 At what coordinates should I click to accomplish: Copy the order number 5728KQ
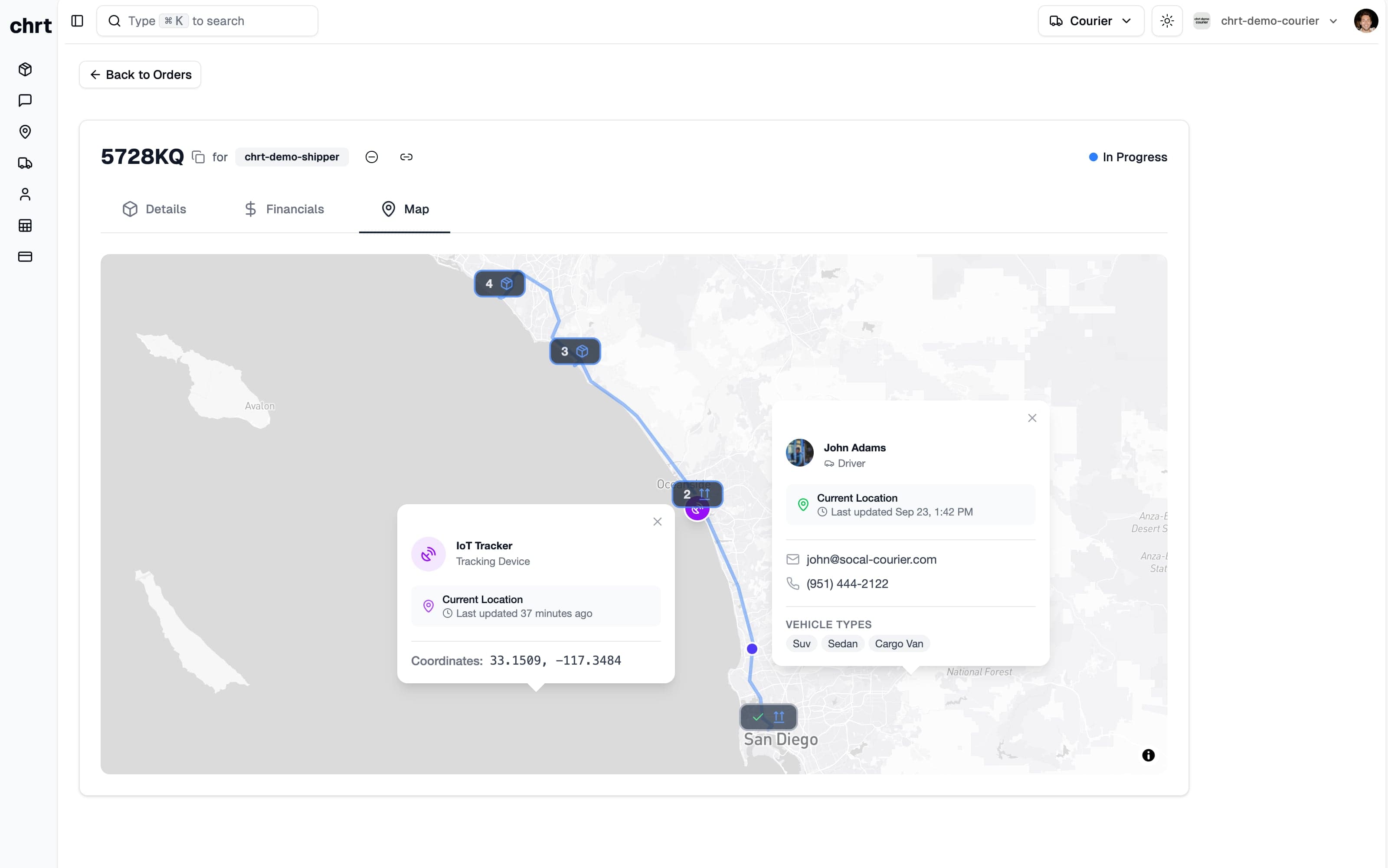197,157
